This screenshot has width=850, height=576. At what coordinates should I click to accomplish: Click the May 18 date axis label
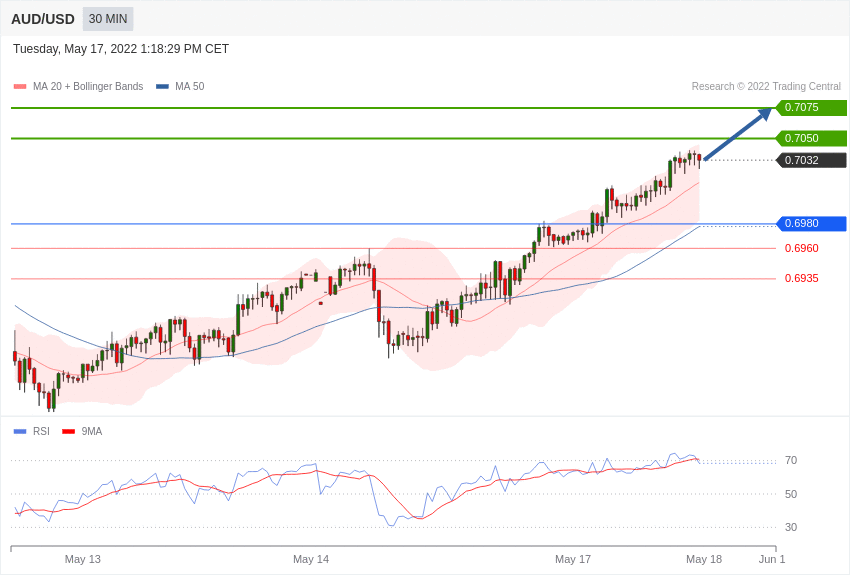pos(704,559)
